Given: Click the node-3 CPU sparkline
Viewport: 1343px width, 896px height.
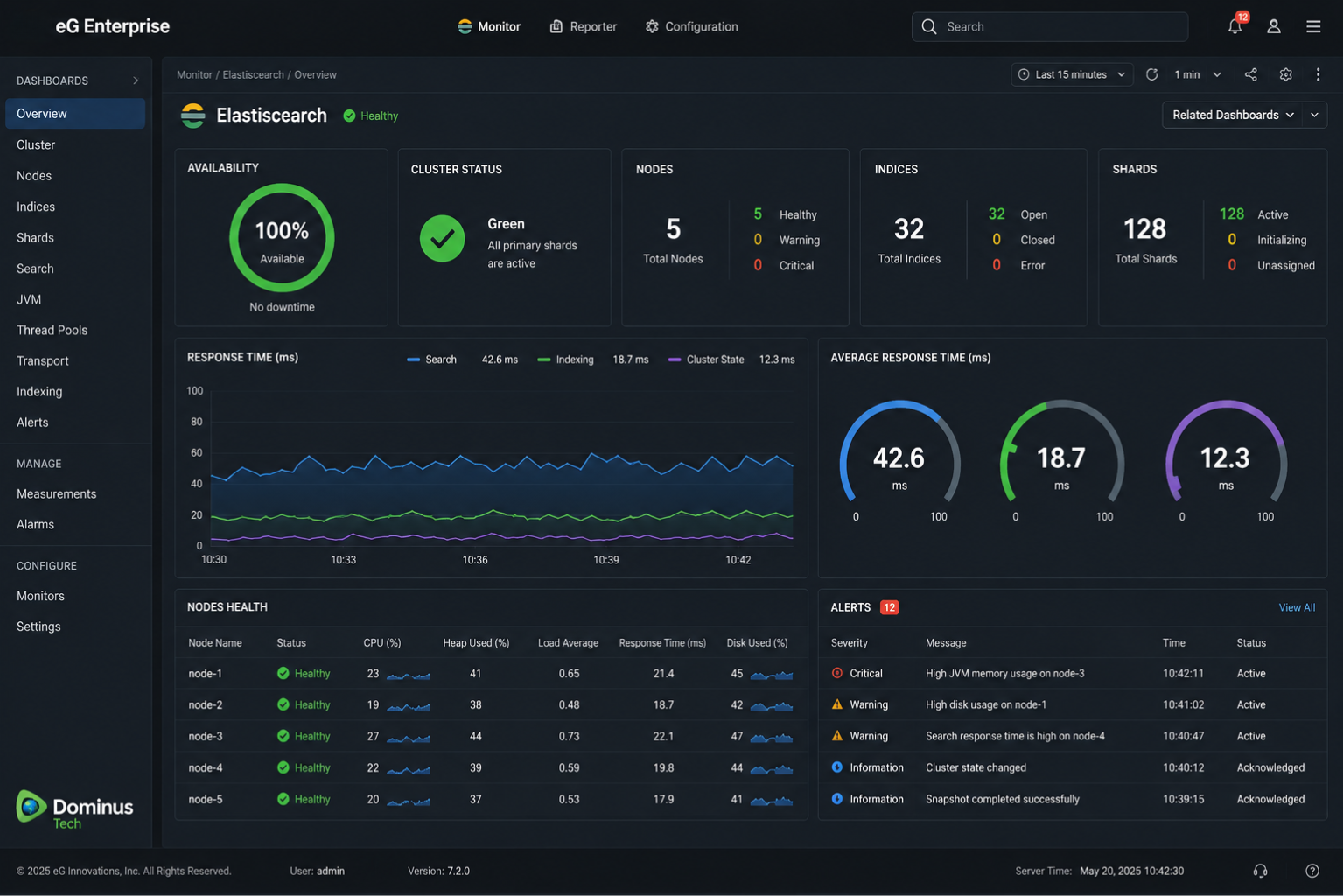Looking at the screenshot, I should pos(409,738).
